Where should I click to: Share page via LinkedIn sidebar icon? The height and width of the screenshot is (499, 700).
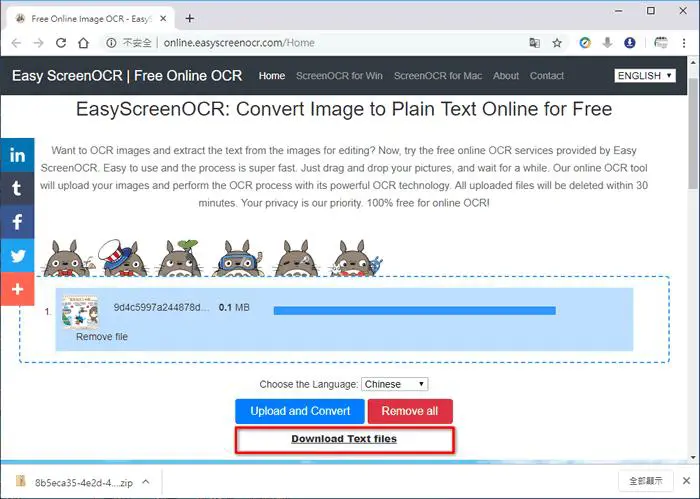17,155
